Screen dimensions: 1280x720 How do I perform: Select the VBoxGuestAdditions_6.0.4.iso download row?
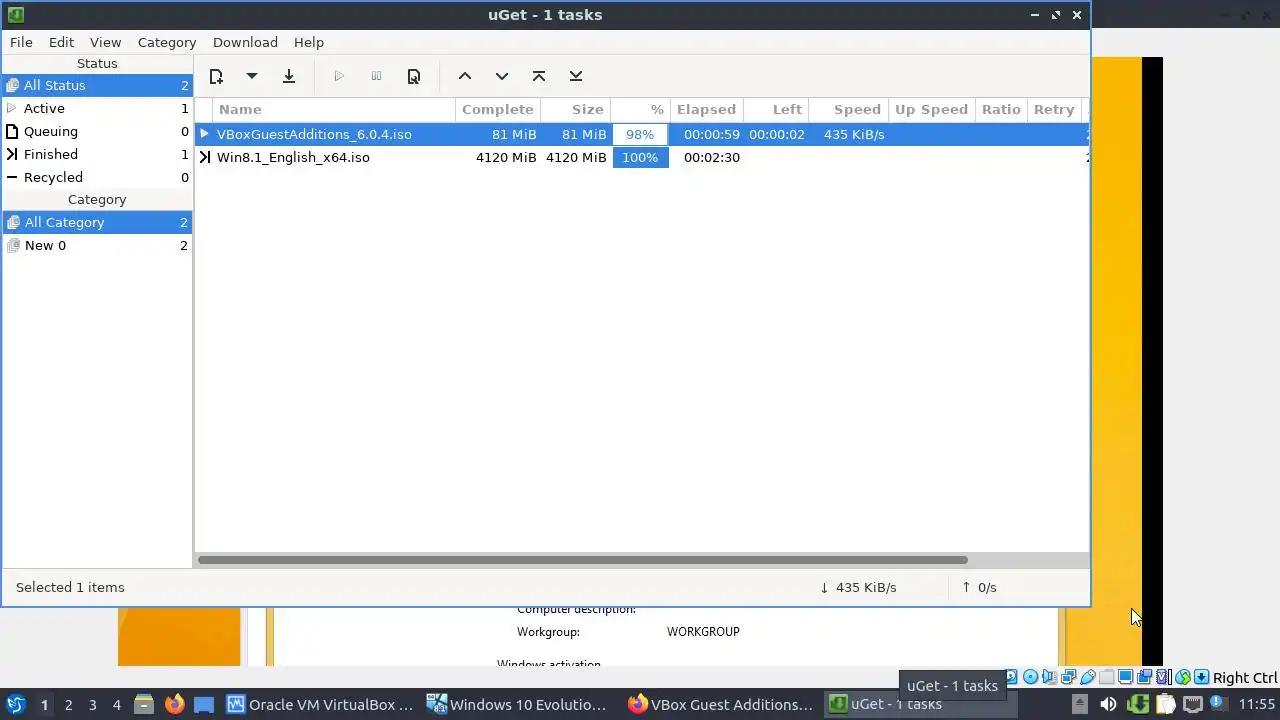pyautogui.click(x=642, y=134)
